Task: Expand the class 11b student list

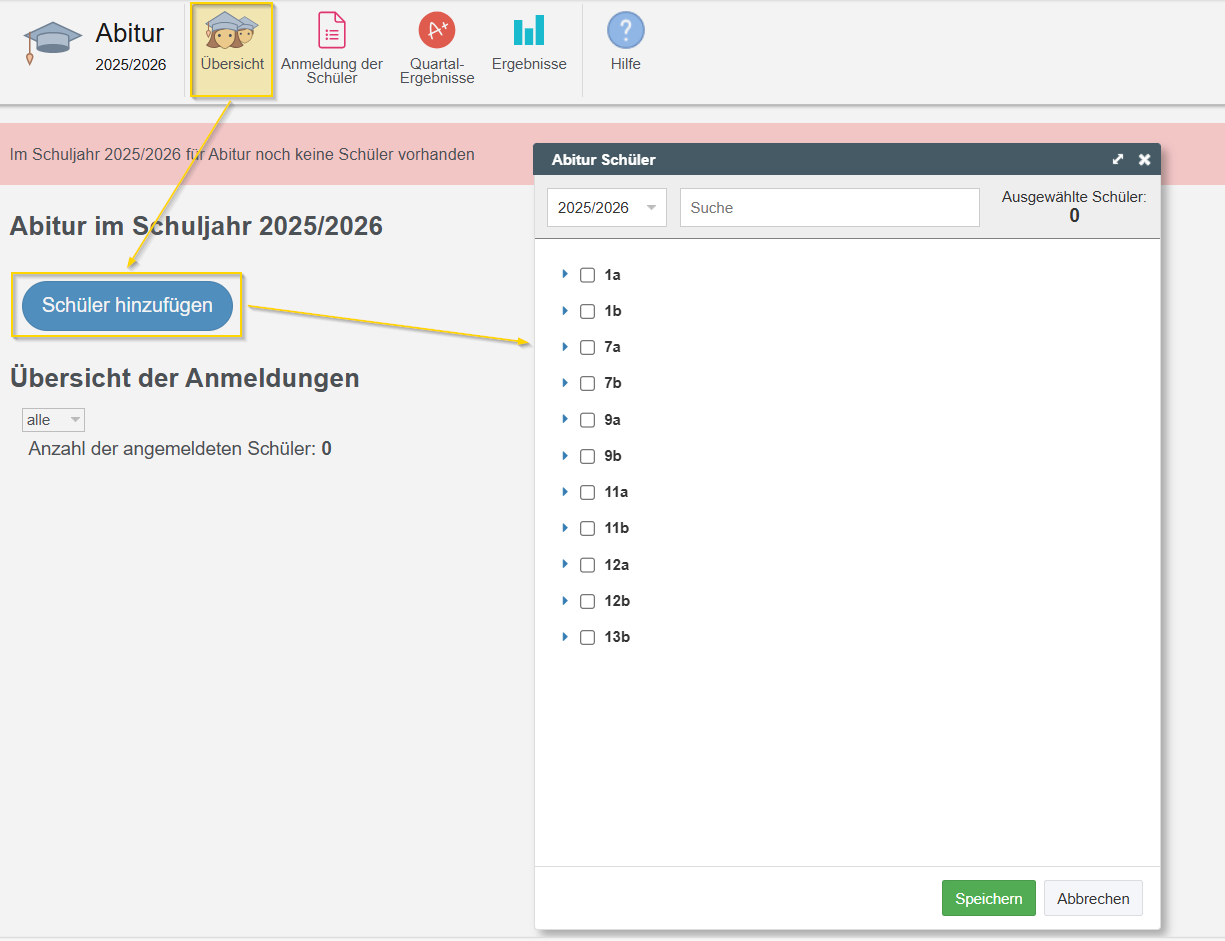Action: (x=565, y=528)
